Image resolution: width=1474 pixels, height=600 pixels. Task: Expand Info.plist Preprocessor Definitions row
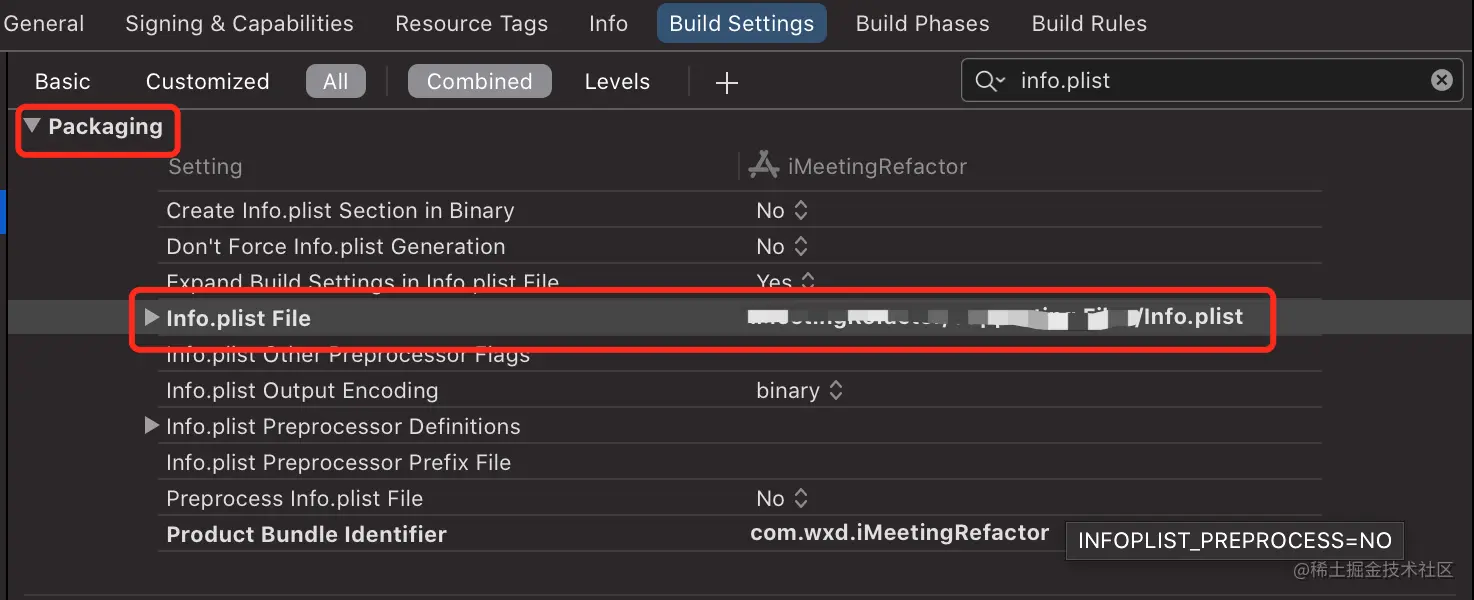[151, 426]
